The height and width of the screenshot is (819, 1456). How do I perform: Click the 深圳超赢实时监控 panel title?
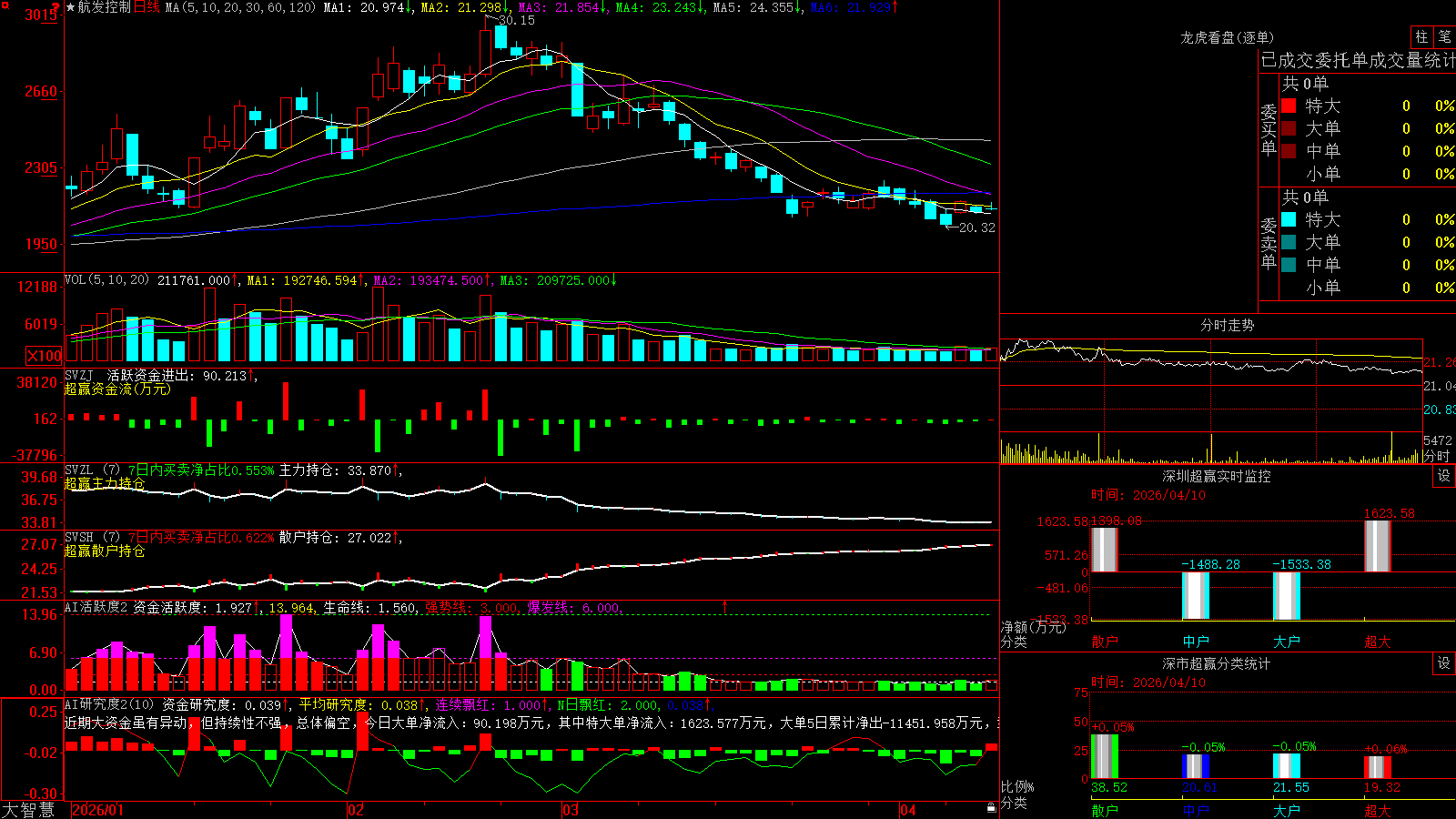point(1217,476)
